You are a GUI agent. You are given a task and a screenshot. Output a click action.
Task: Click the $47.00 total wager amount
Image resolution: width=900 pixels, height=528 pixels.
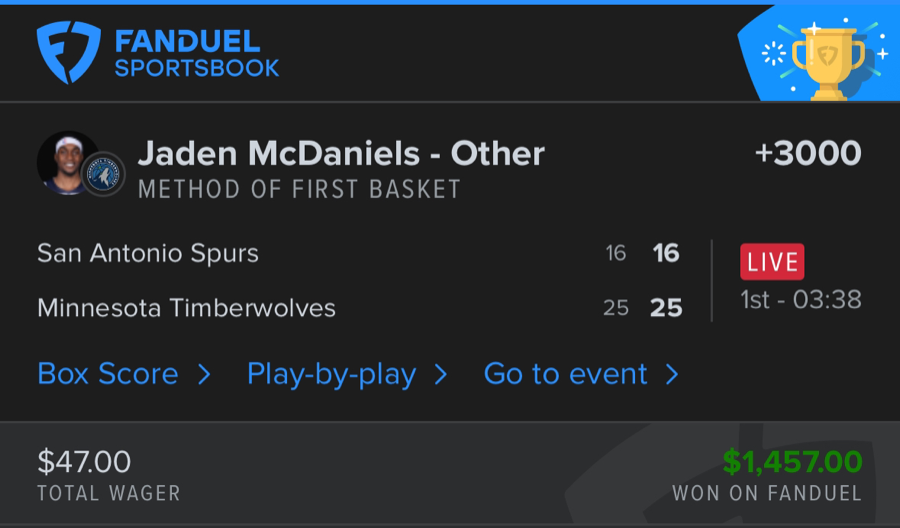84,461
